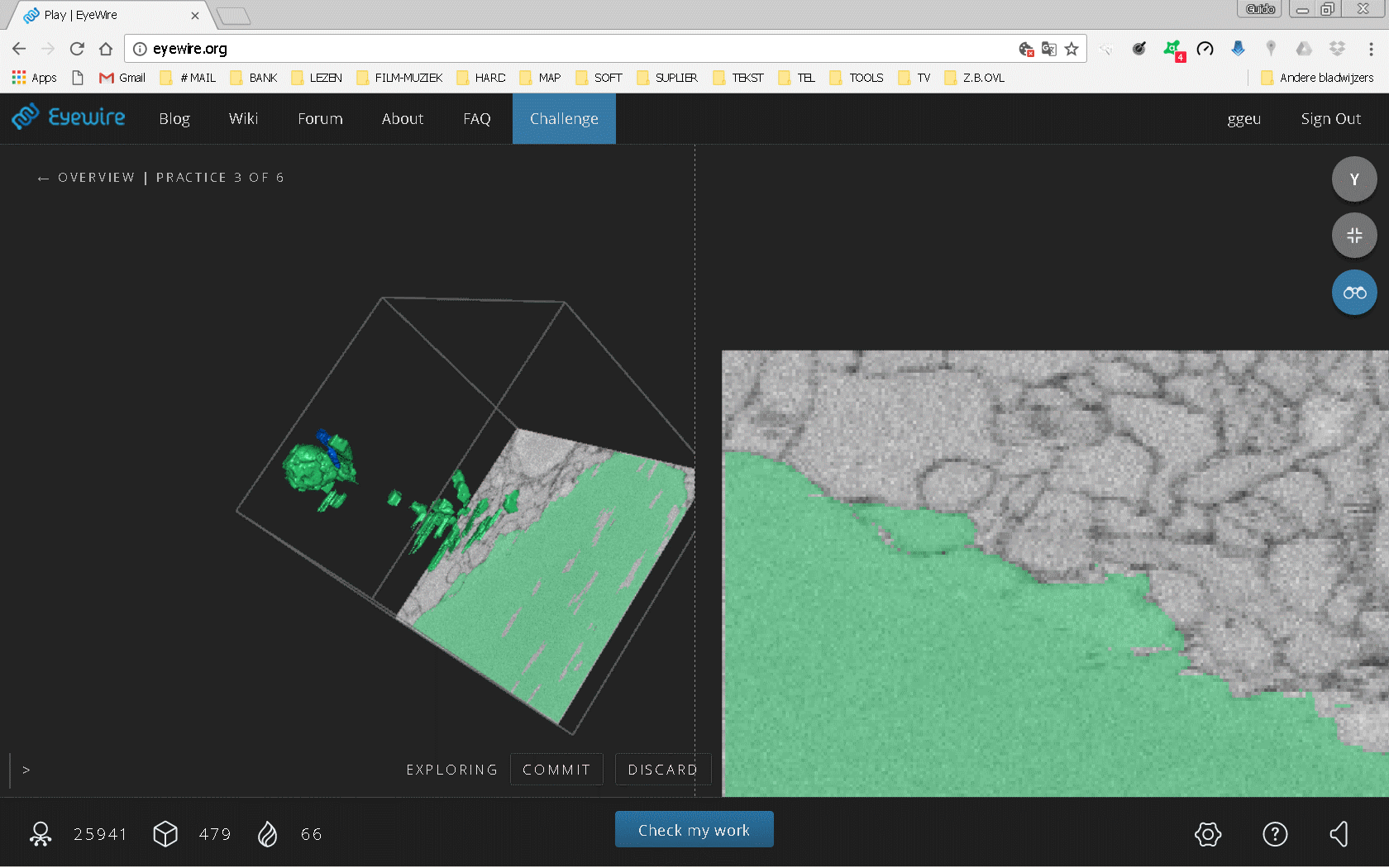Bookmark the page with the star icon
Screen dimensions: 1389x868
click(x=1072, y=49)
